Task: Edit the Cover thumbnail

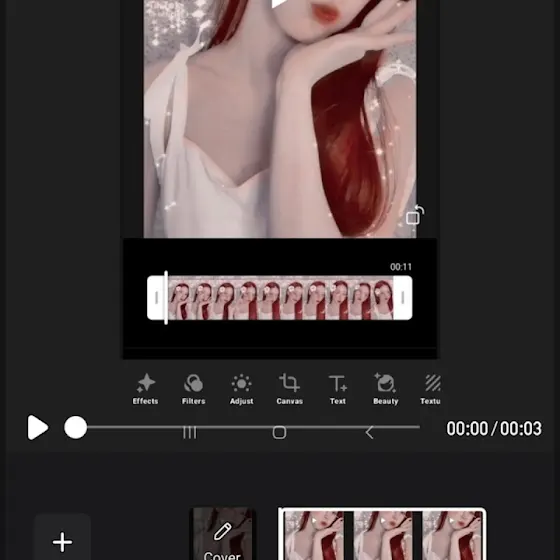Action: coord(222,534)
